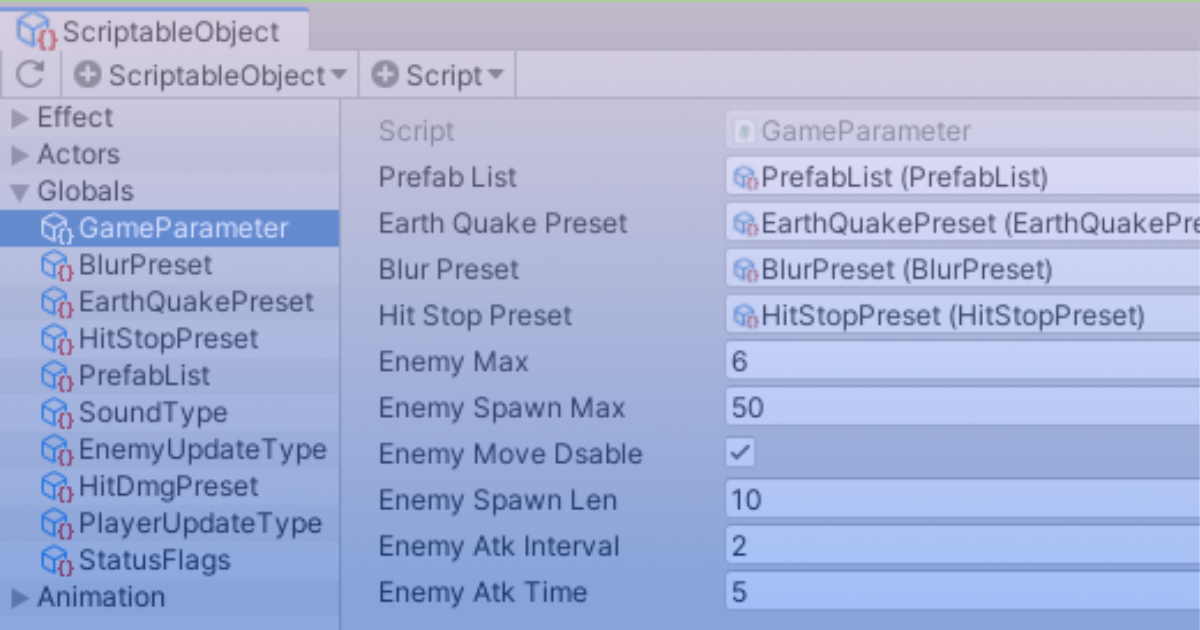Open the ScriptableObject create dropdown
This screenshot has height=630, width=1200.
[x=212, y=76]
